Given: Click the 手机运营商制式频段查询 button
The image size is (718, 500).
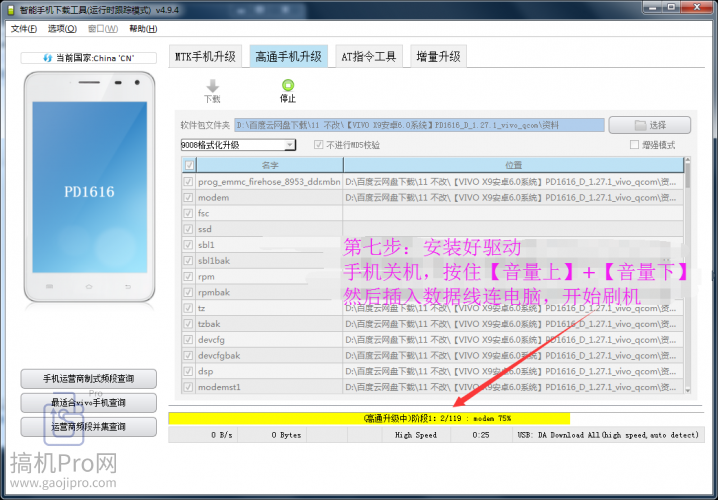Looking at the screenshot, I should coord(89,379).
